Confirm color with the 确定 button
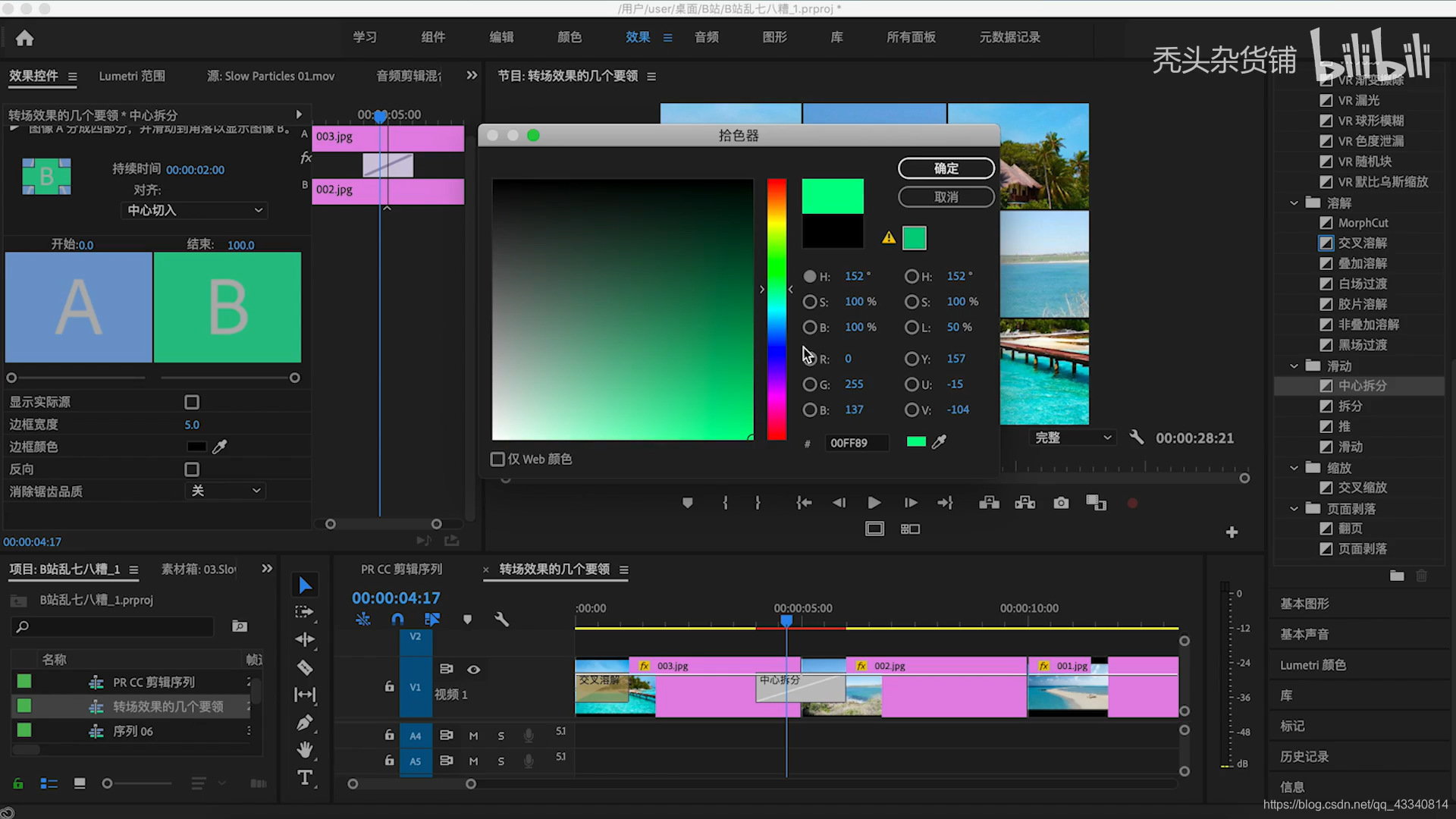The width and height of the screenshot is (1456, 819). (x=946, y=168)
